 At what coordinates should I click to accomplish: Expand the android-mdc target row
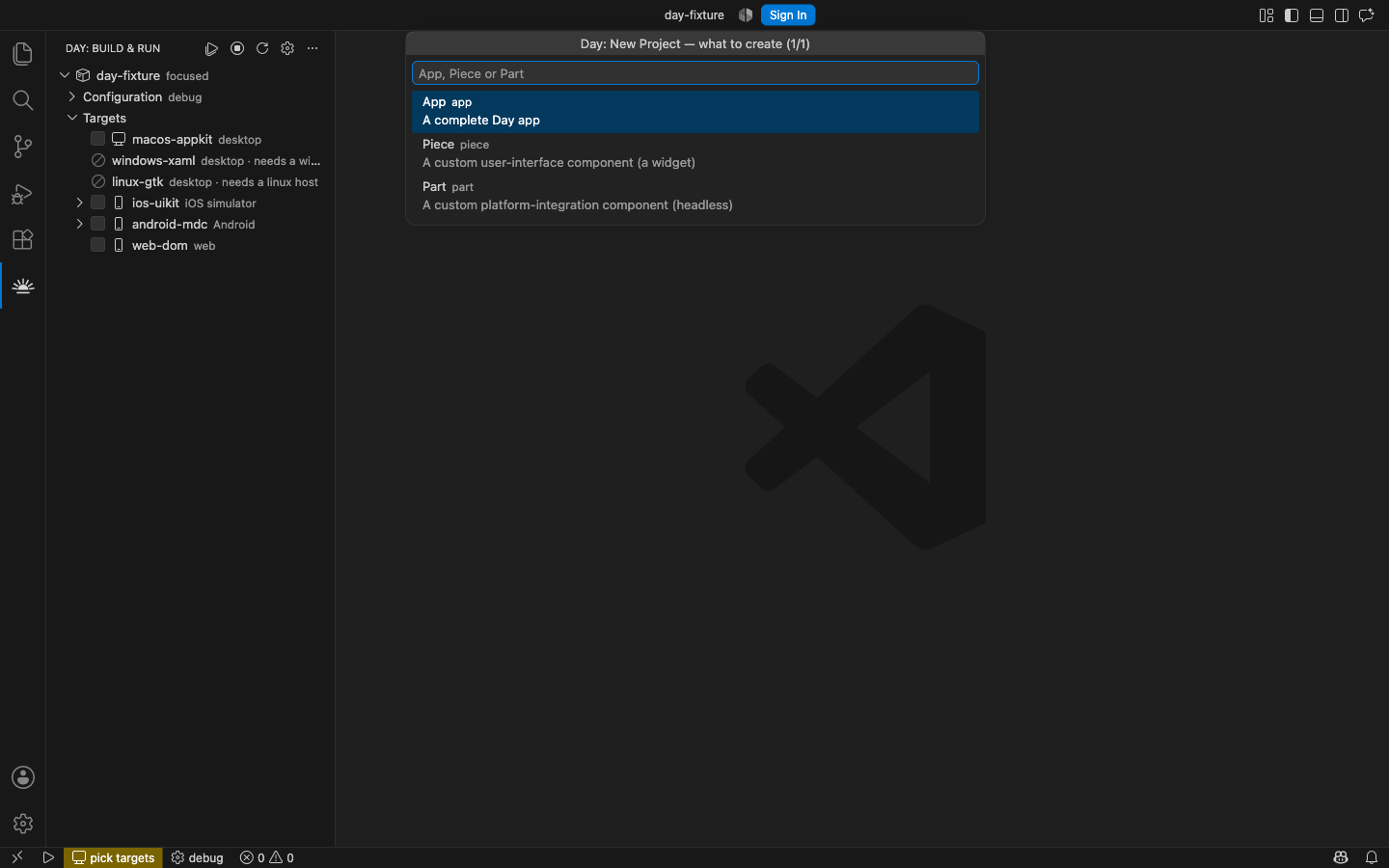(80, 224)
